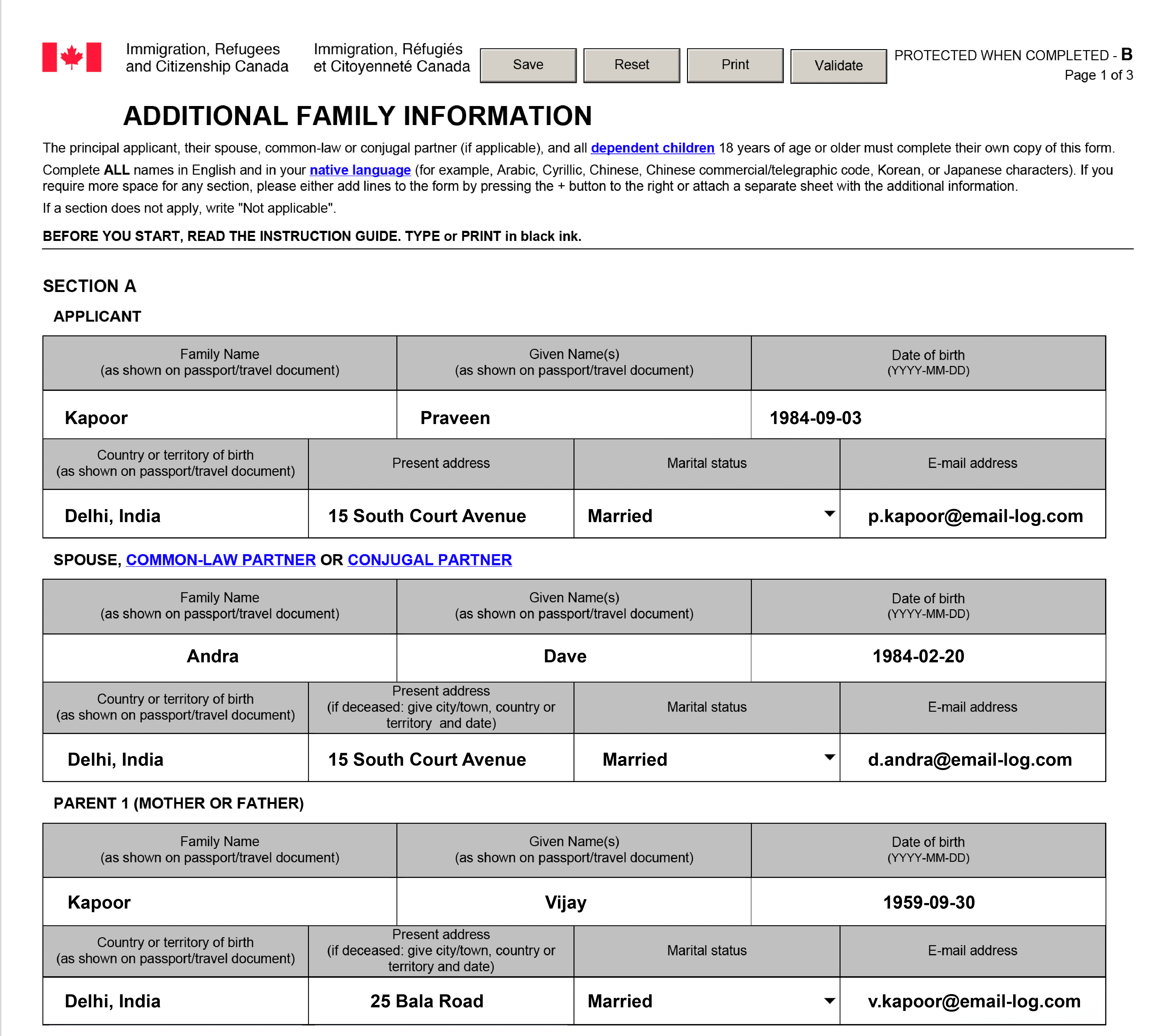Click the Canada flag logo

coord(71,57)
